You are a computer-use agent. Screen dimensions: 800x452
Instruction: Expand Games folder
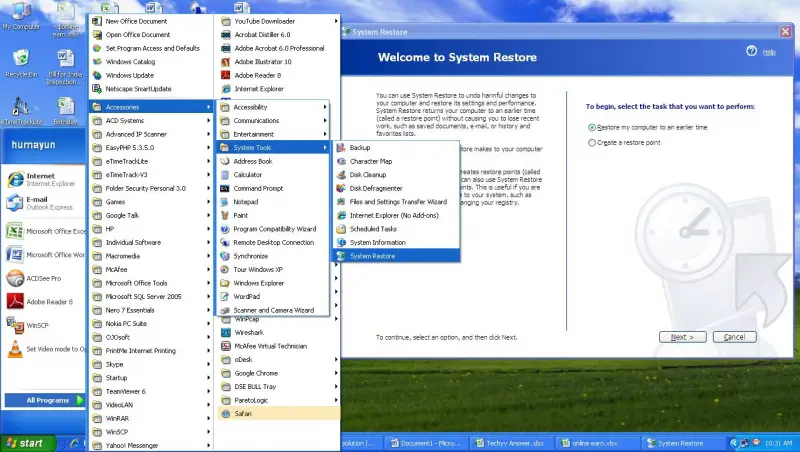[x=151, y=202]
